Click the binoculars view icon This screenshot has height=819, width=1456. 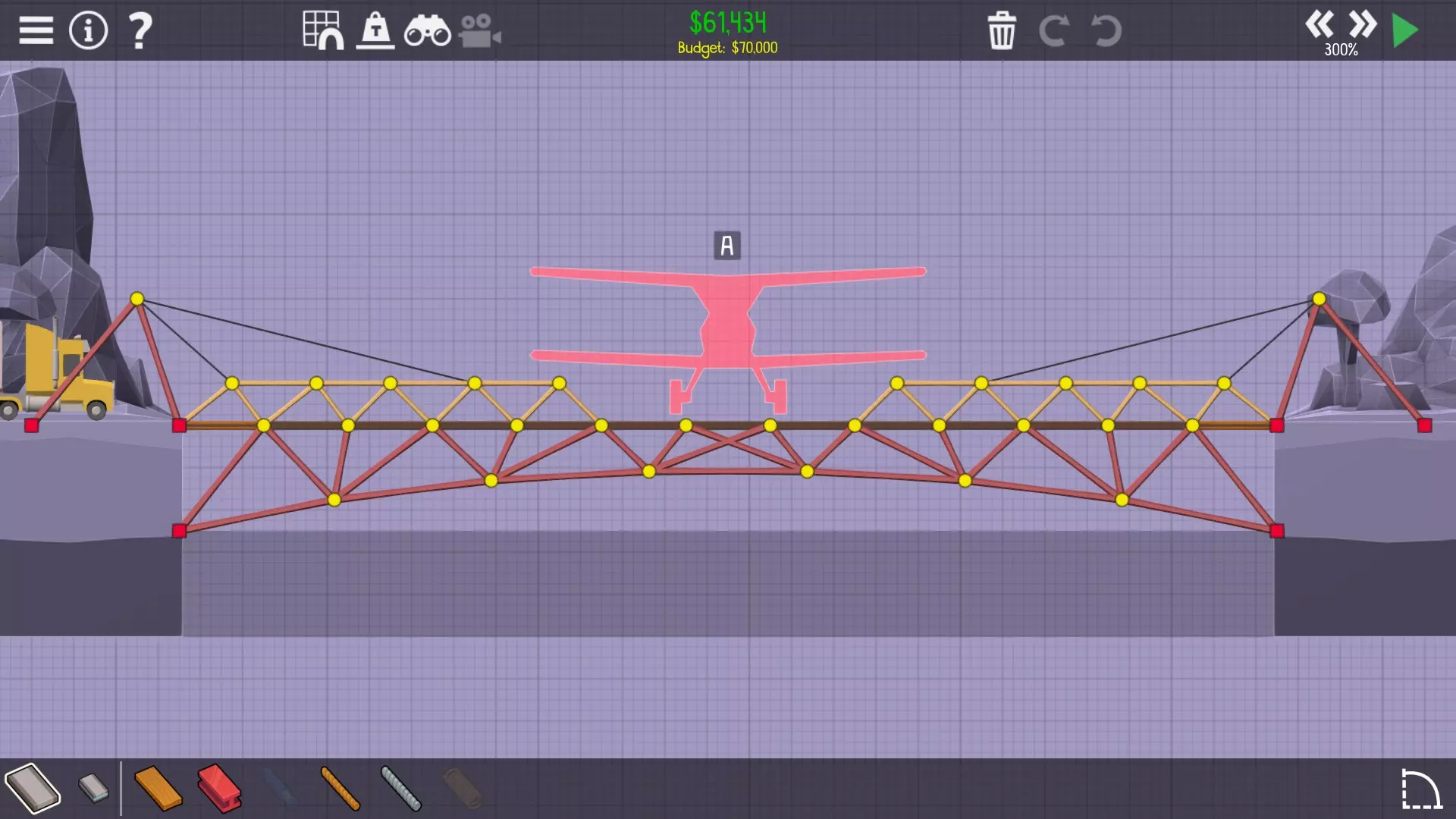(x=427, y=31)
